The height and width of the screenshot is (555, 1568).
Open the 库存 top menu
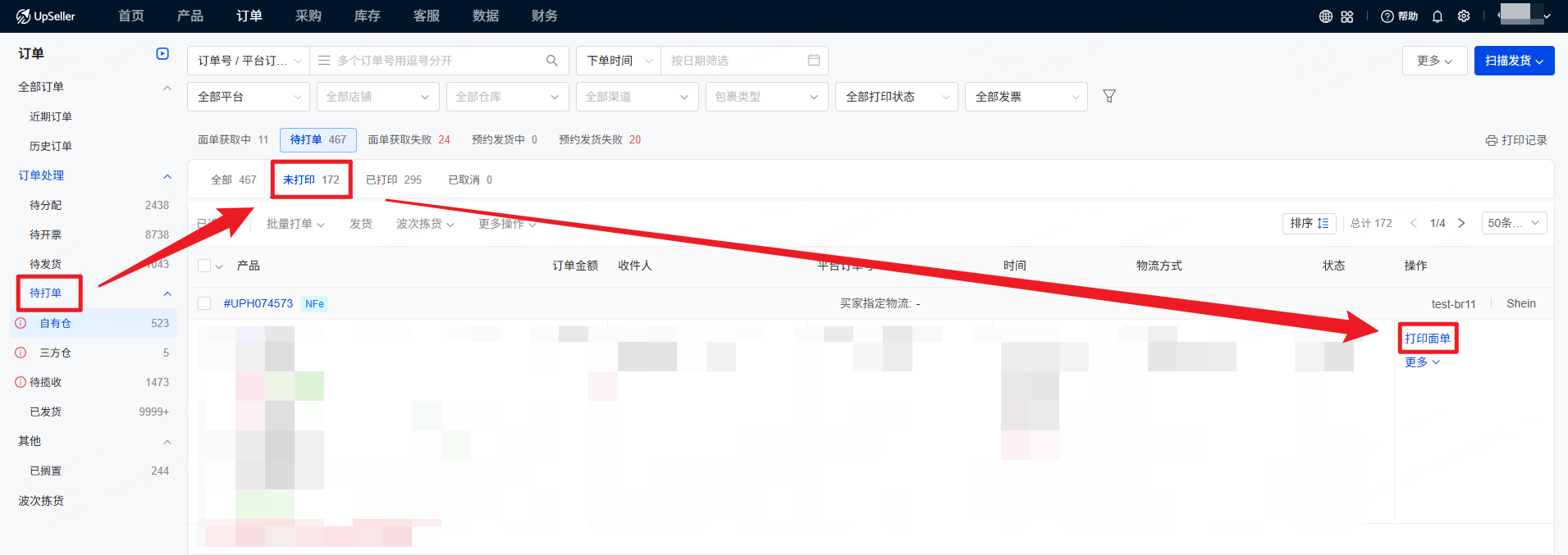click(367, 16)
